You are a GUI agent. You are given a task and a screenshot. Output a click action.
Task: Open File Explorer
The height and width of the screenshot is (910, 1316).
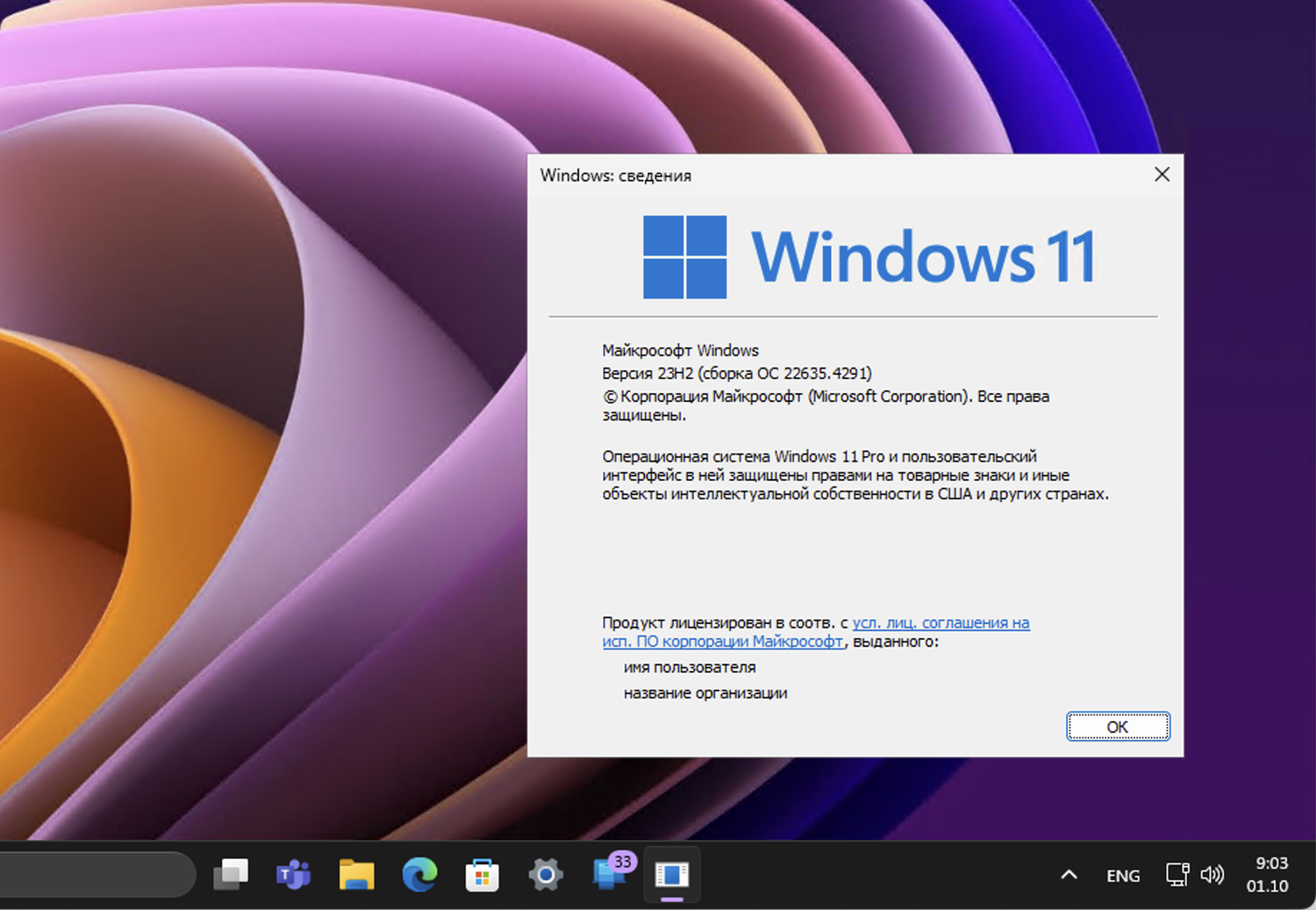[x=356, y=875]
